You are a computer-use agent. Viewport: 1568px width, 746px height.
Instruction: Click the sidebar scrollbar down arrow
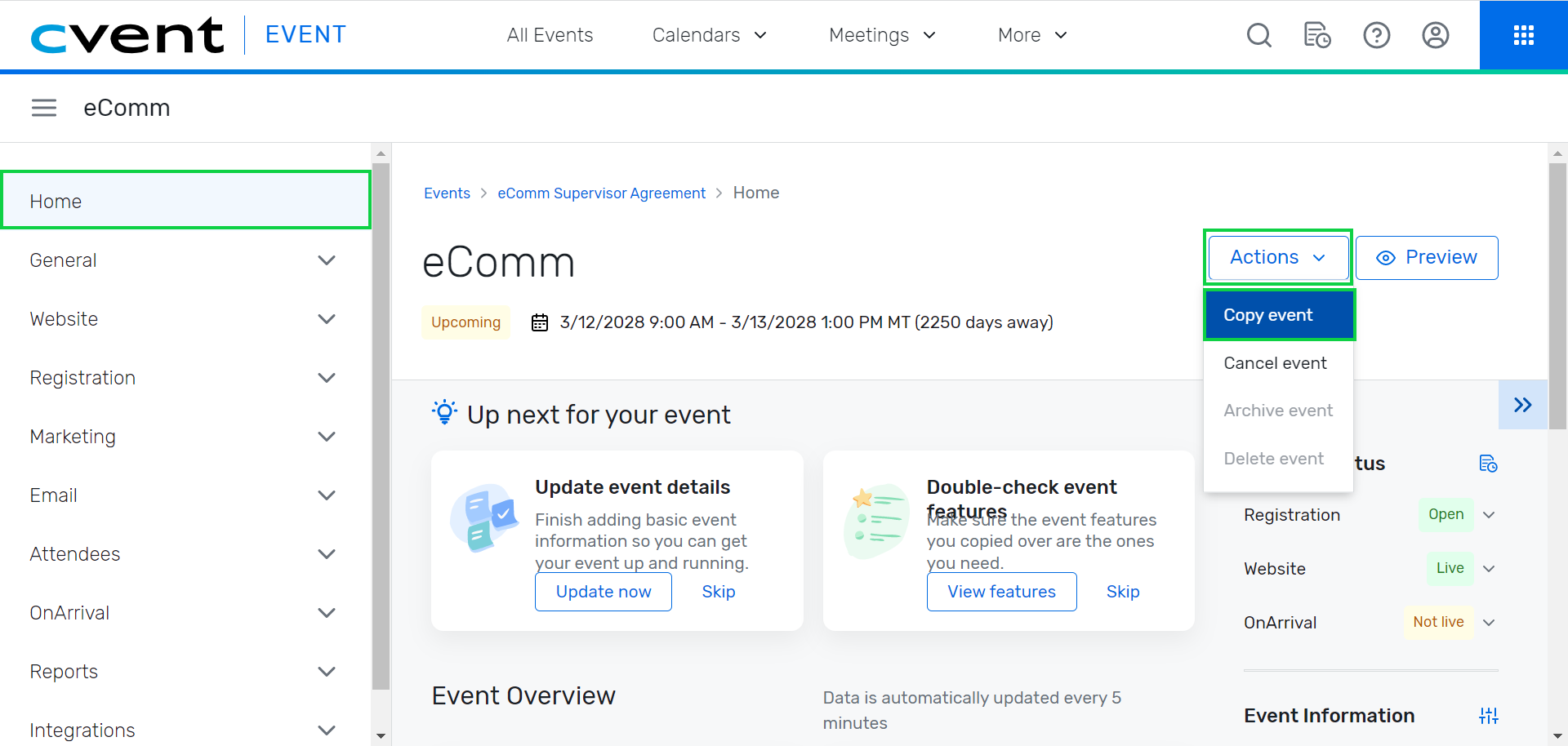coord(381,735)
